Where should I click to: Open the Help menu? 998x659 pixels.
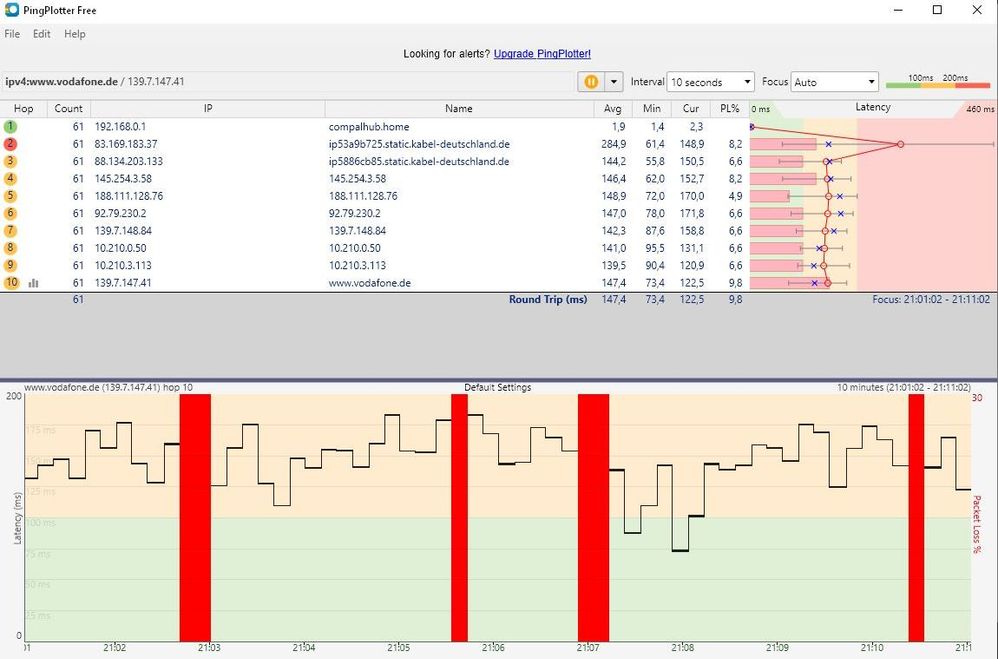[74, 34]
